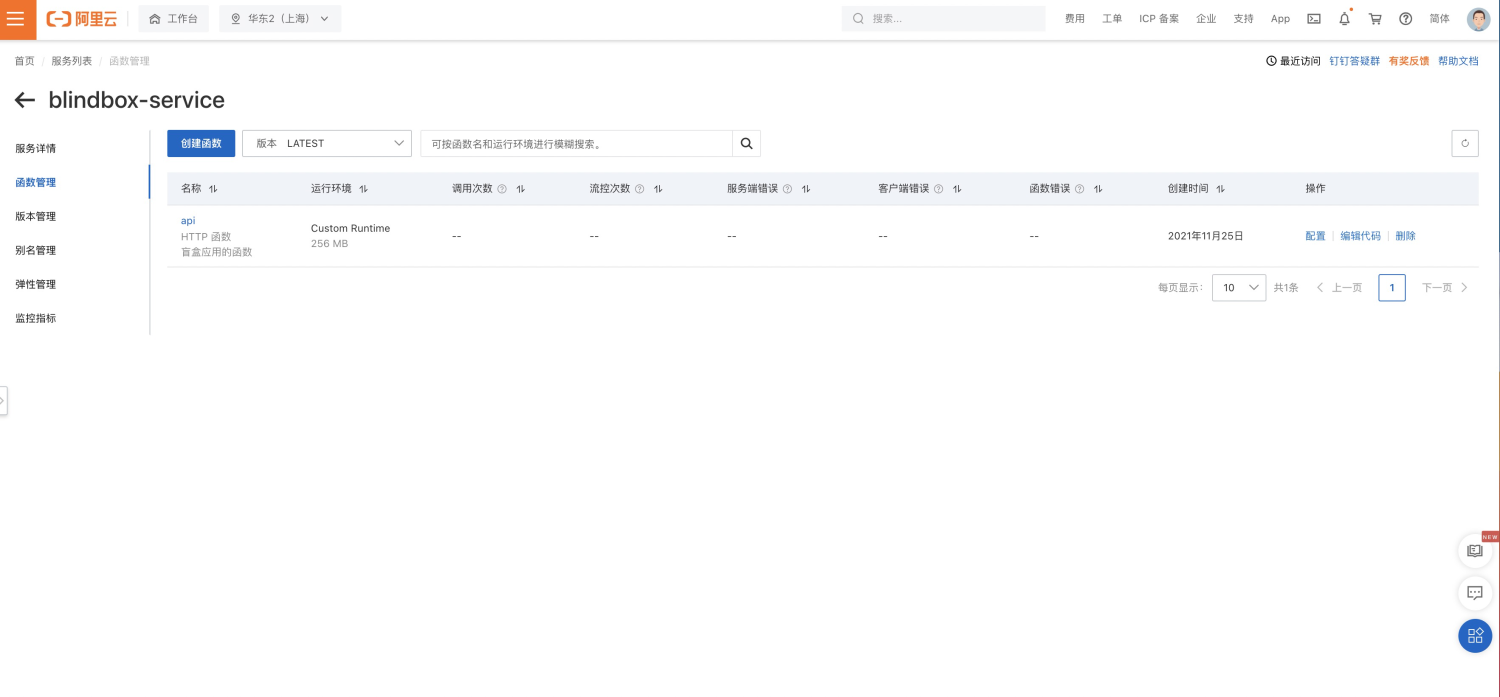Open the notification bell

1344,19
